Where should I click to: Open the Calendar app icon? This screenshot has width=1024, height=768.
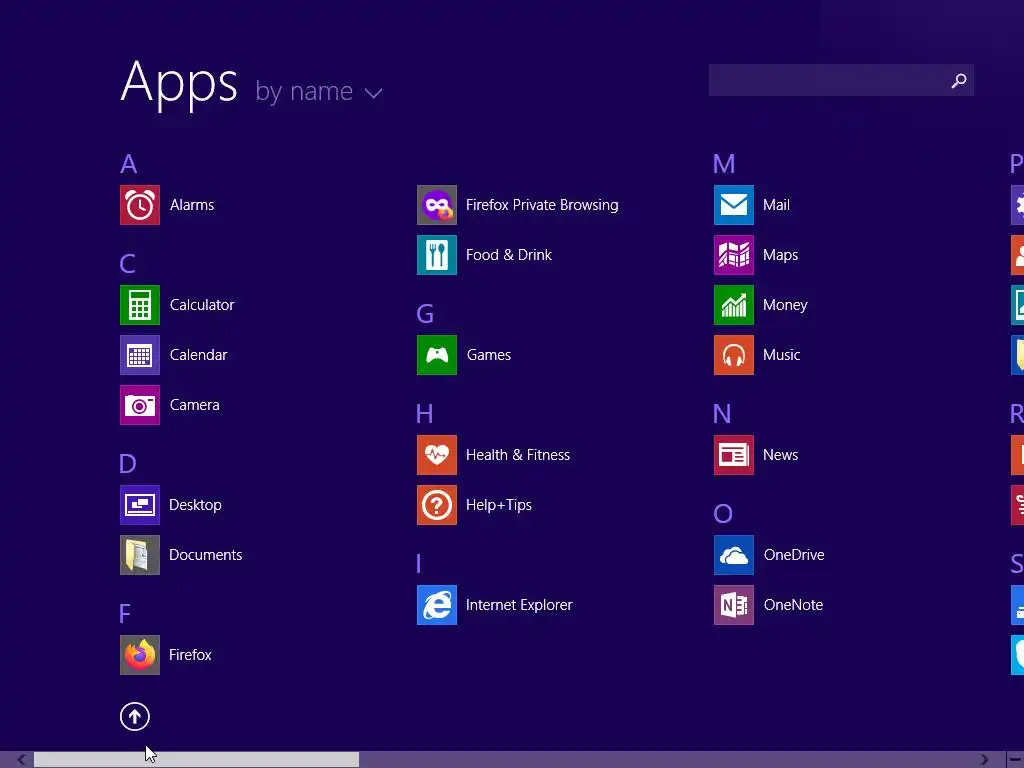click(x=140, y=355)
